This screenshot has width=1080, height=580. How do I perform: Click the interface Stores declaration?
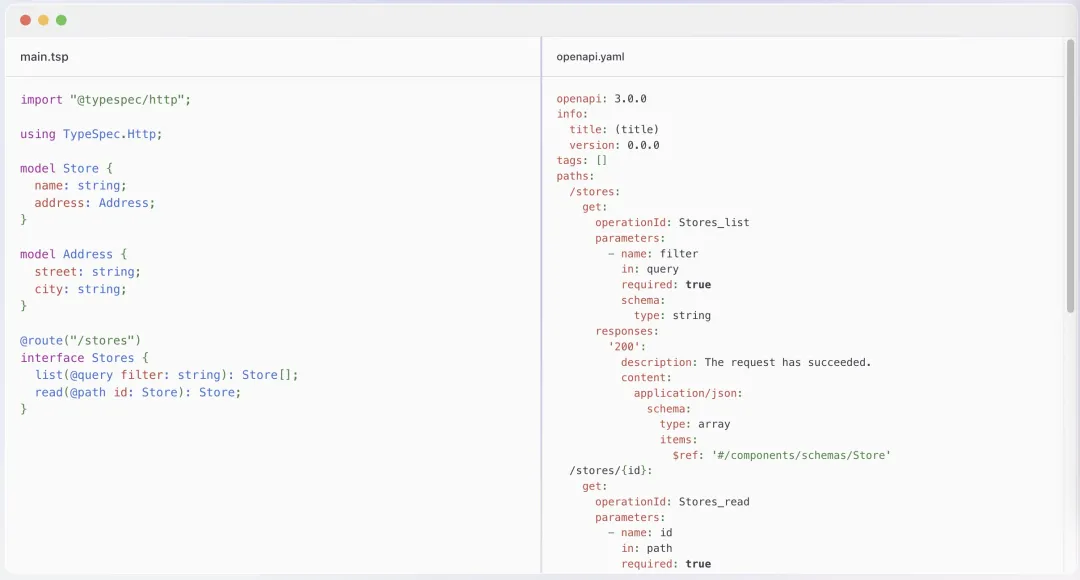[x=84, y=358]
